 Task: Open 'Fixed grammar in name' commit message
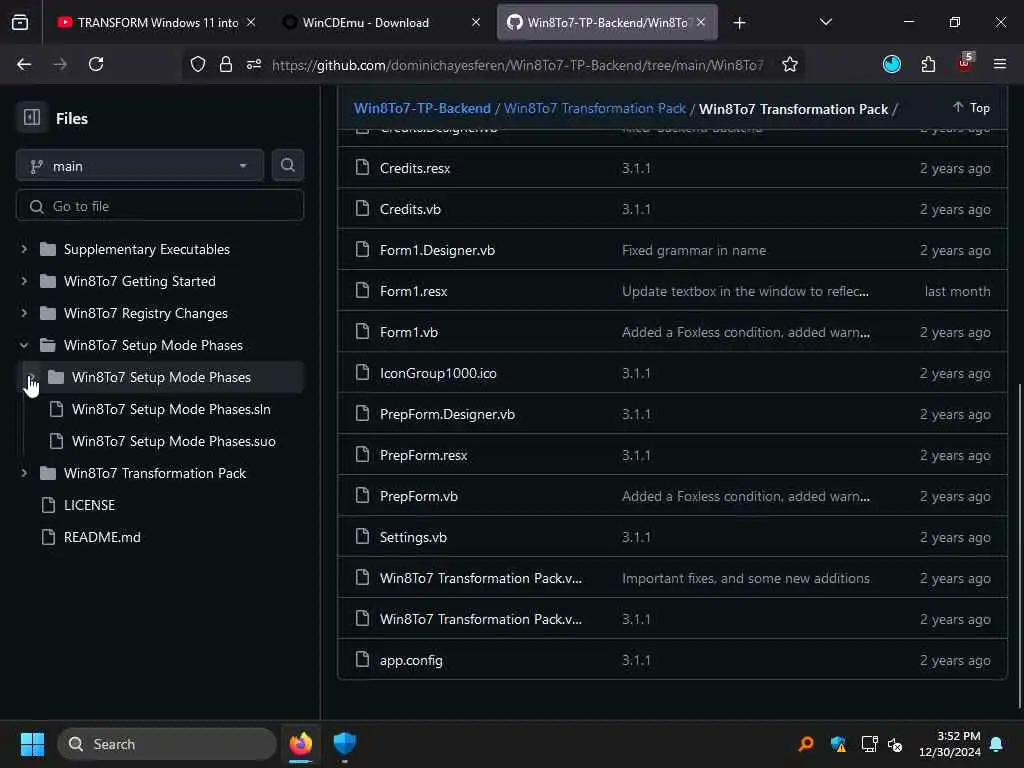tap(694, 250)
